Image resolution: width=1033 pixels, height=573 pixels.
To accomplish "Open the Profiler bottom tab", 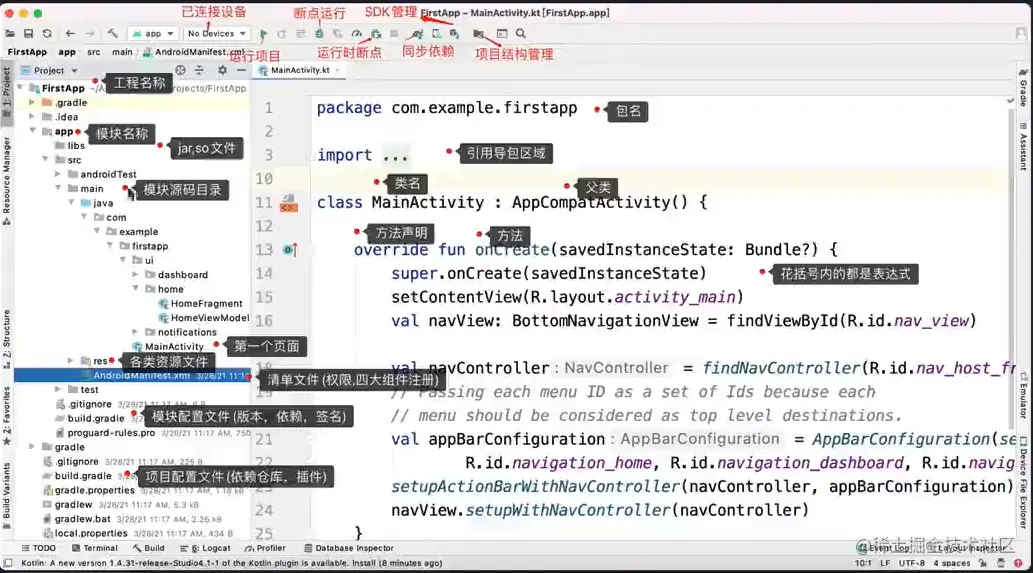I will (265, 548).
